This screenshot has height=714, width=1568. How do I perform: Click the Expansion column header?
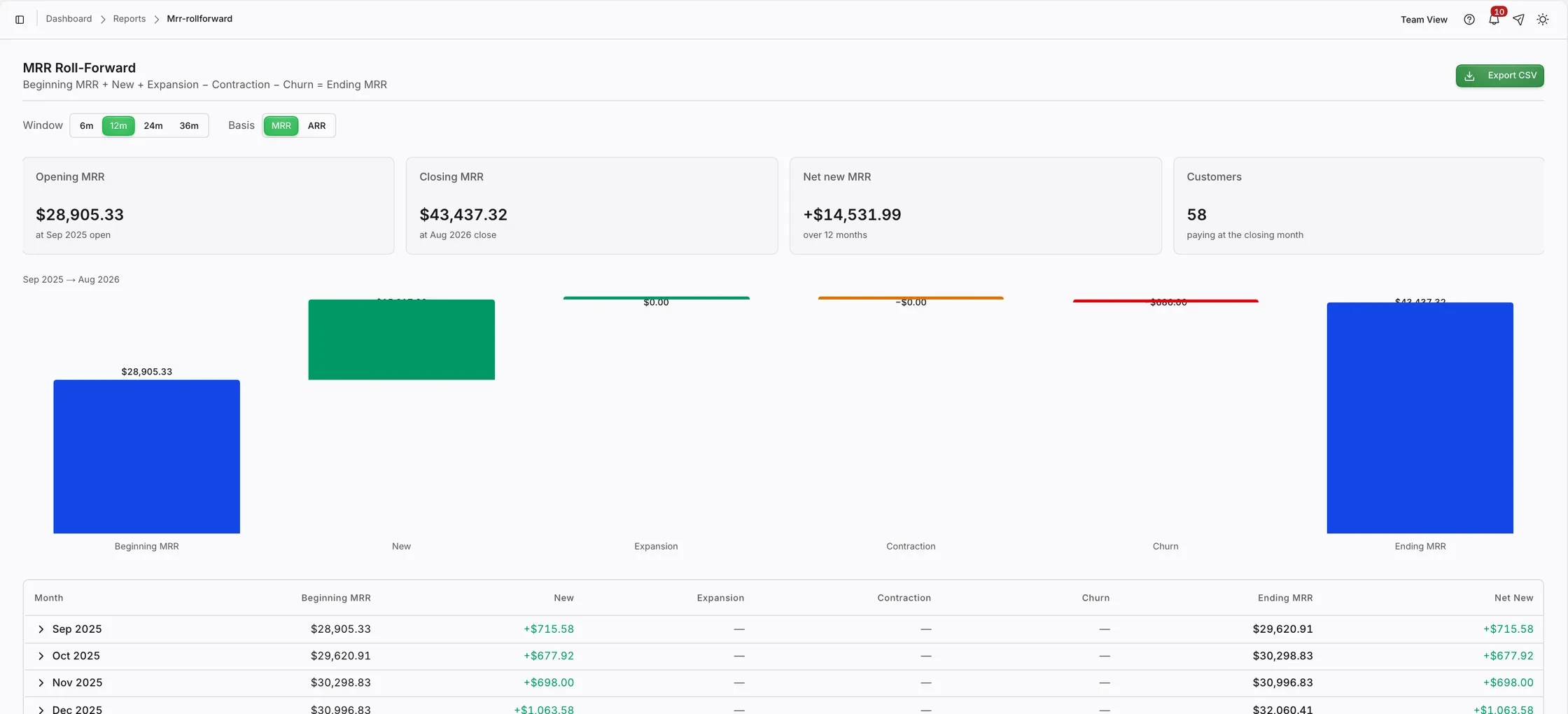click(720, 598)
